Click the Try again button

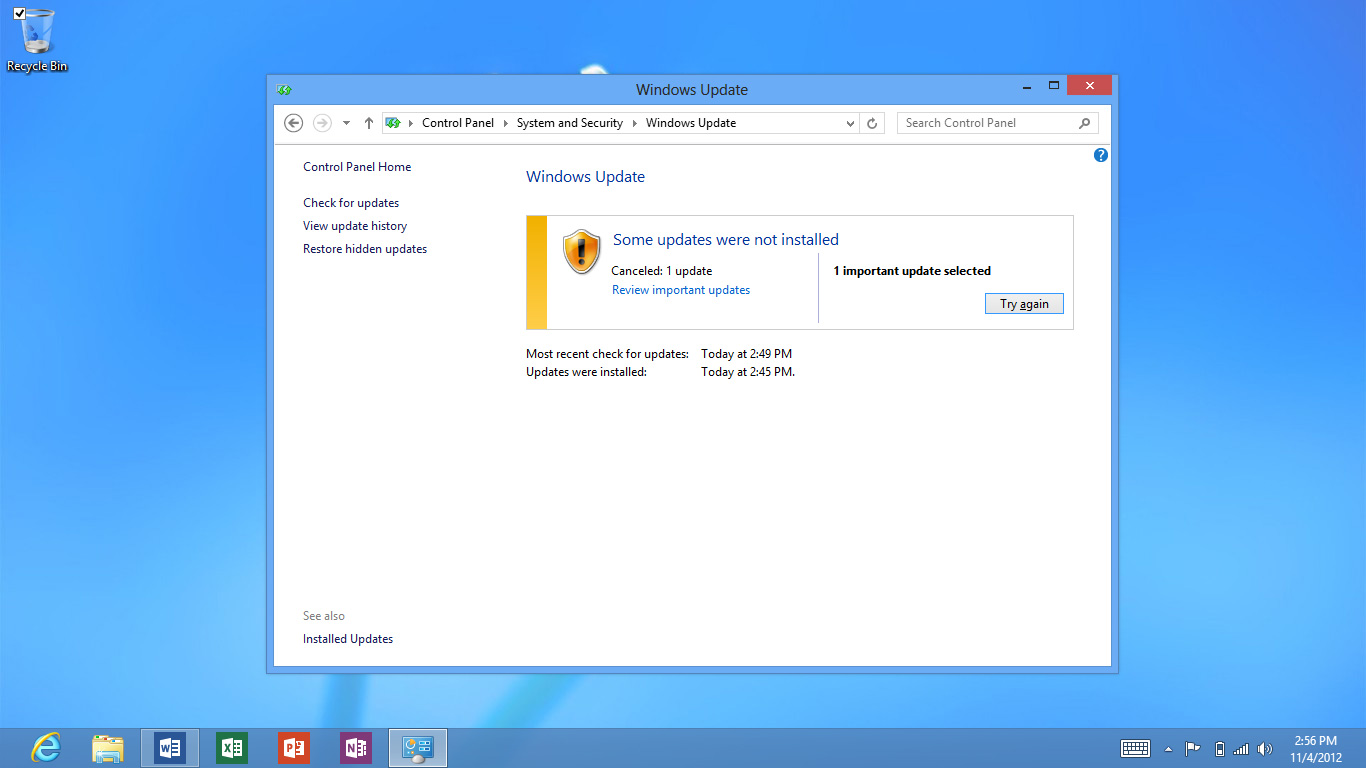1024,304
